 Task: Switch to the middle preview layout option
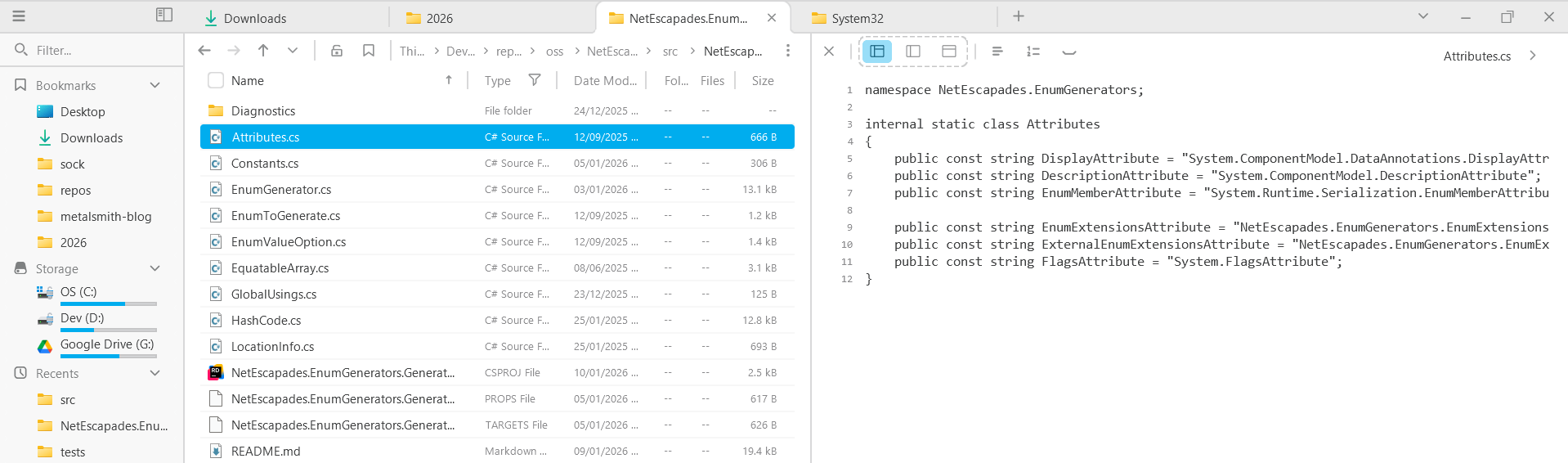pyautogui.click(x=913, y=51)
